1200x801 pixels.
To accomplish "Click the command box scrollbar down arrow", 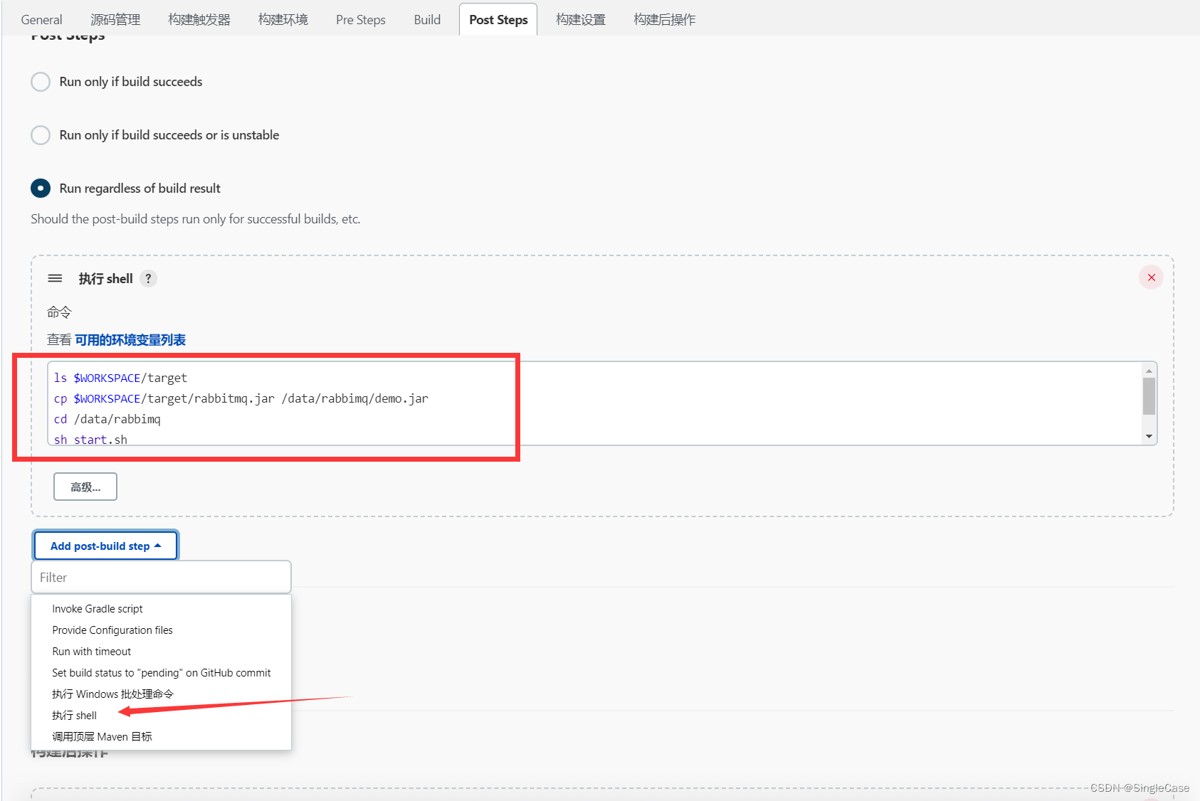I will (1149, 436).
